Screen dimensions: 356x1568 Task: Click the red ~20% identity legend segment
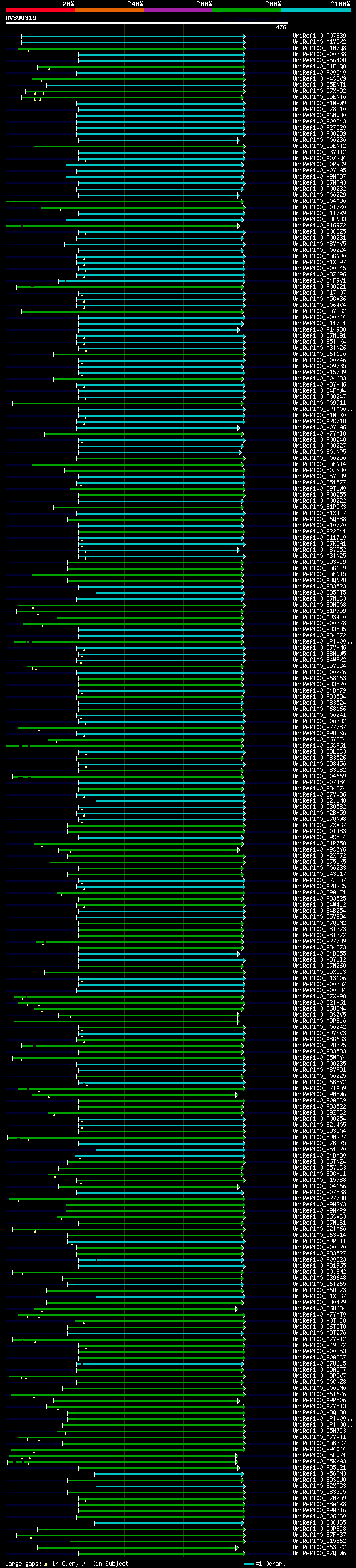[x=39, y=10]
